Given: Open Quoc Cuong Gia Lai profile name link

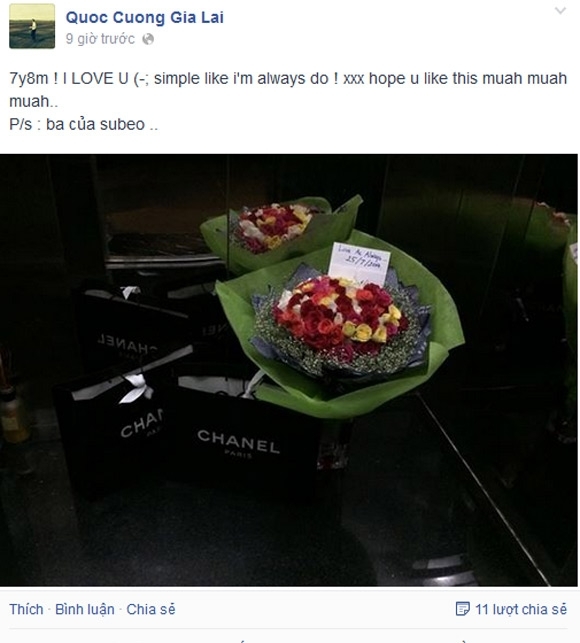Looking at the screenshot, I should point(145,18).
